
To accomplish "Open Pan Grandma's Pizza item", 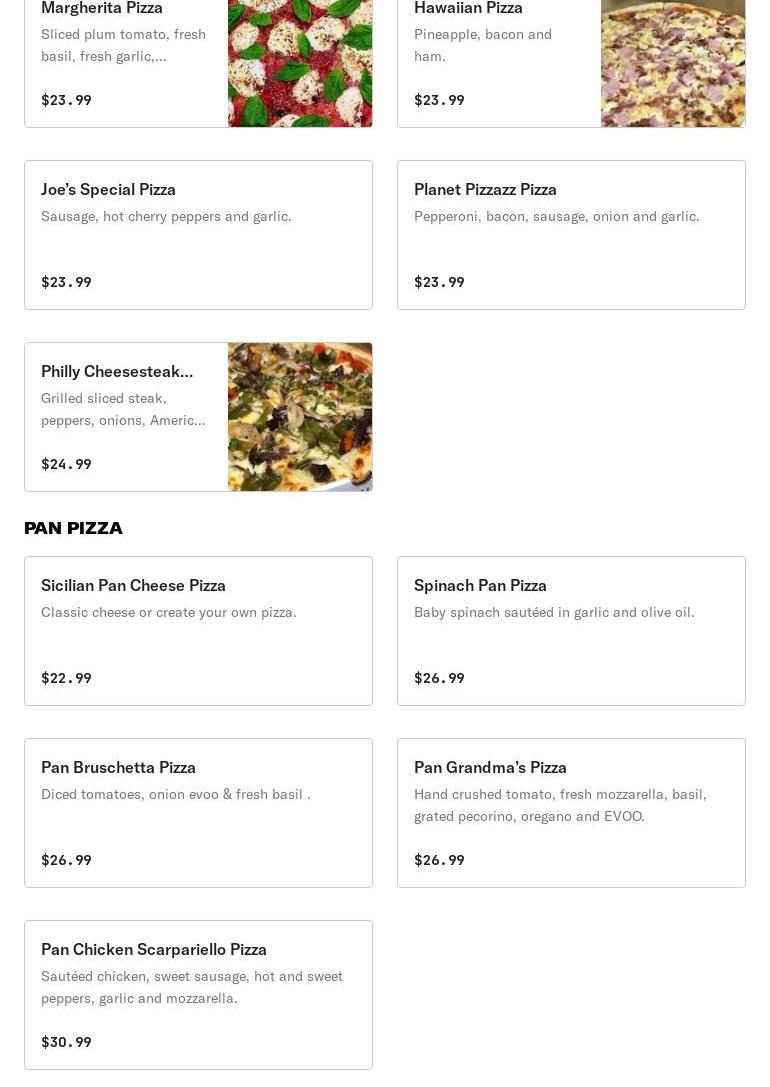I will pos(490,767).
